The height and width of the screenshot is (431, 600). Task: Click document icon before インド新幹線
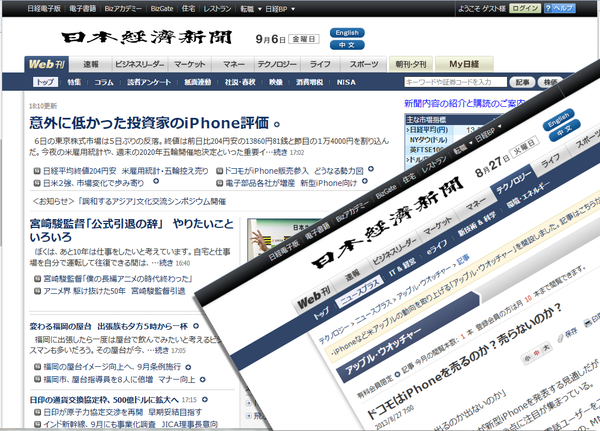tap(37, 424)
